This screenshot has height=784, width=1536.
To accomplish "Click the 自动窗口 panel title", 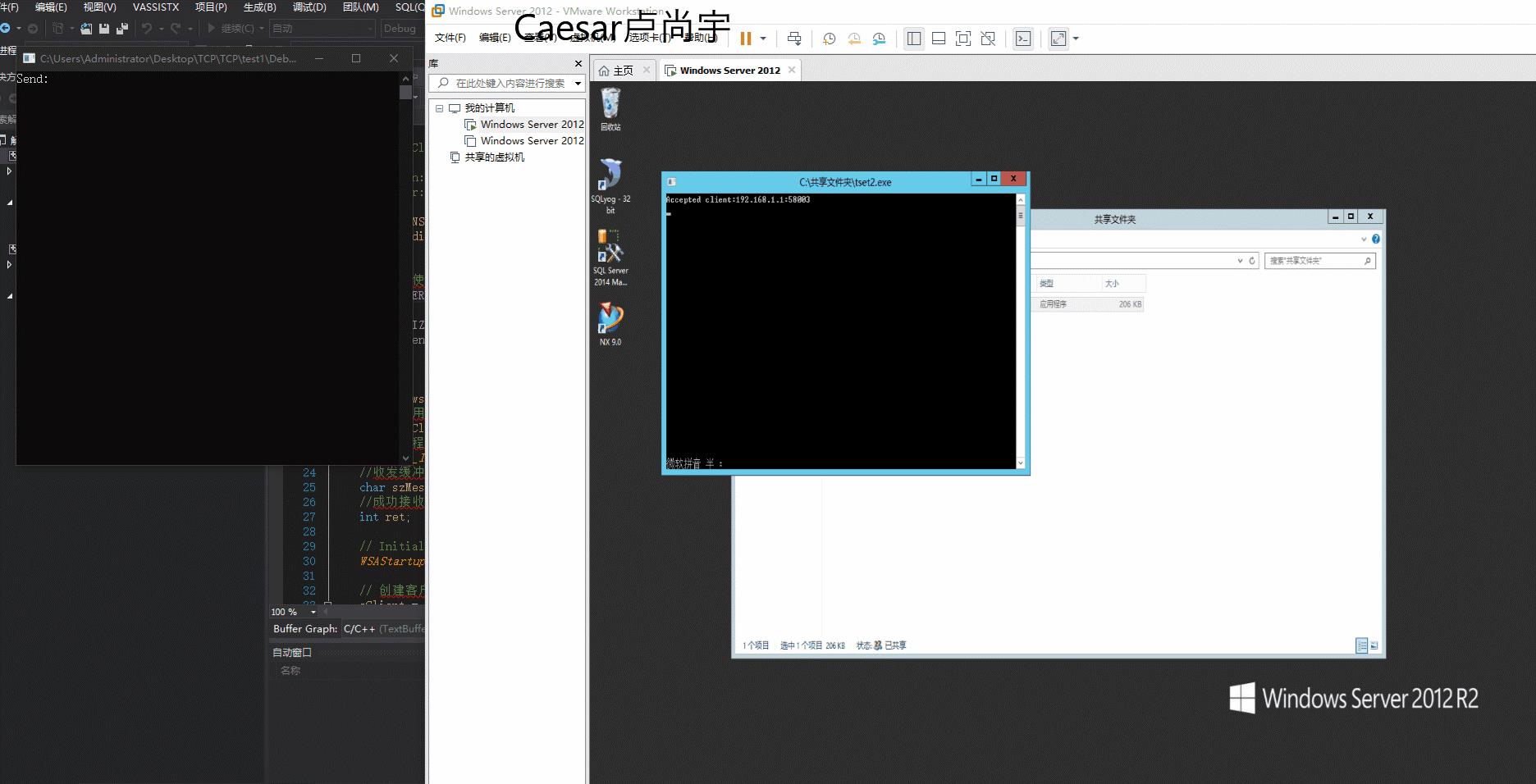I will point(291,653).
